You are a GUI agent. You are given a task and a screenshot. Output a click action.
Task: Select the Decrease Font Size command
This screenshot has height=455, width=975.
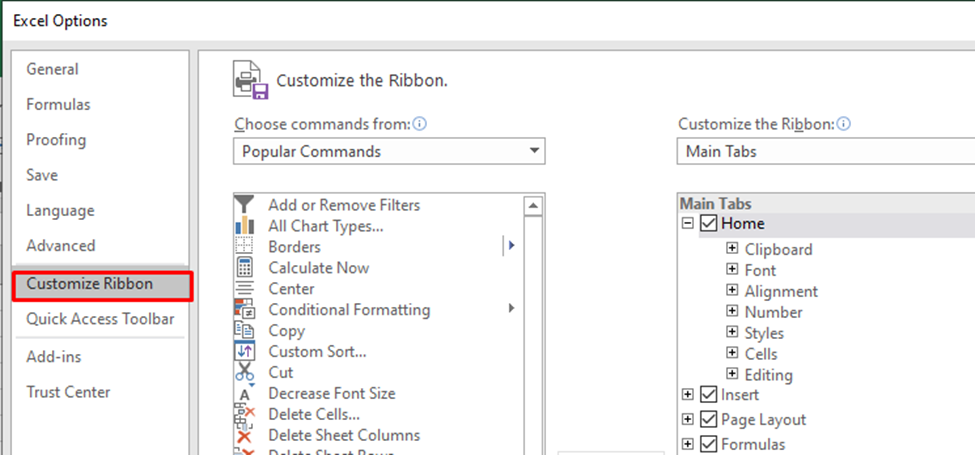click(x=331, y=393)
